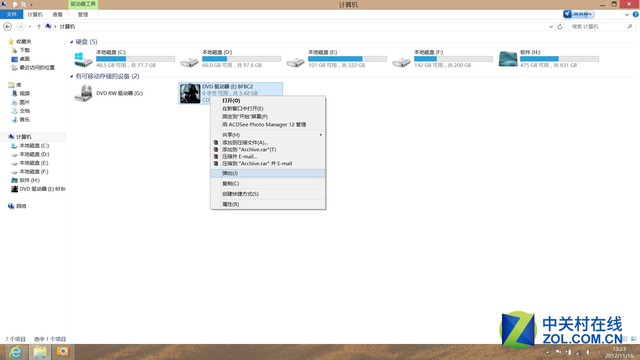640x360 pixels.
Task: Show hidden tray icons arrow
Action: point(548,352)
